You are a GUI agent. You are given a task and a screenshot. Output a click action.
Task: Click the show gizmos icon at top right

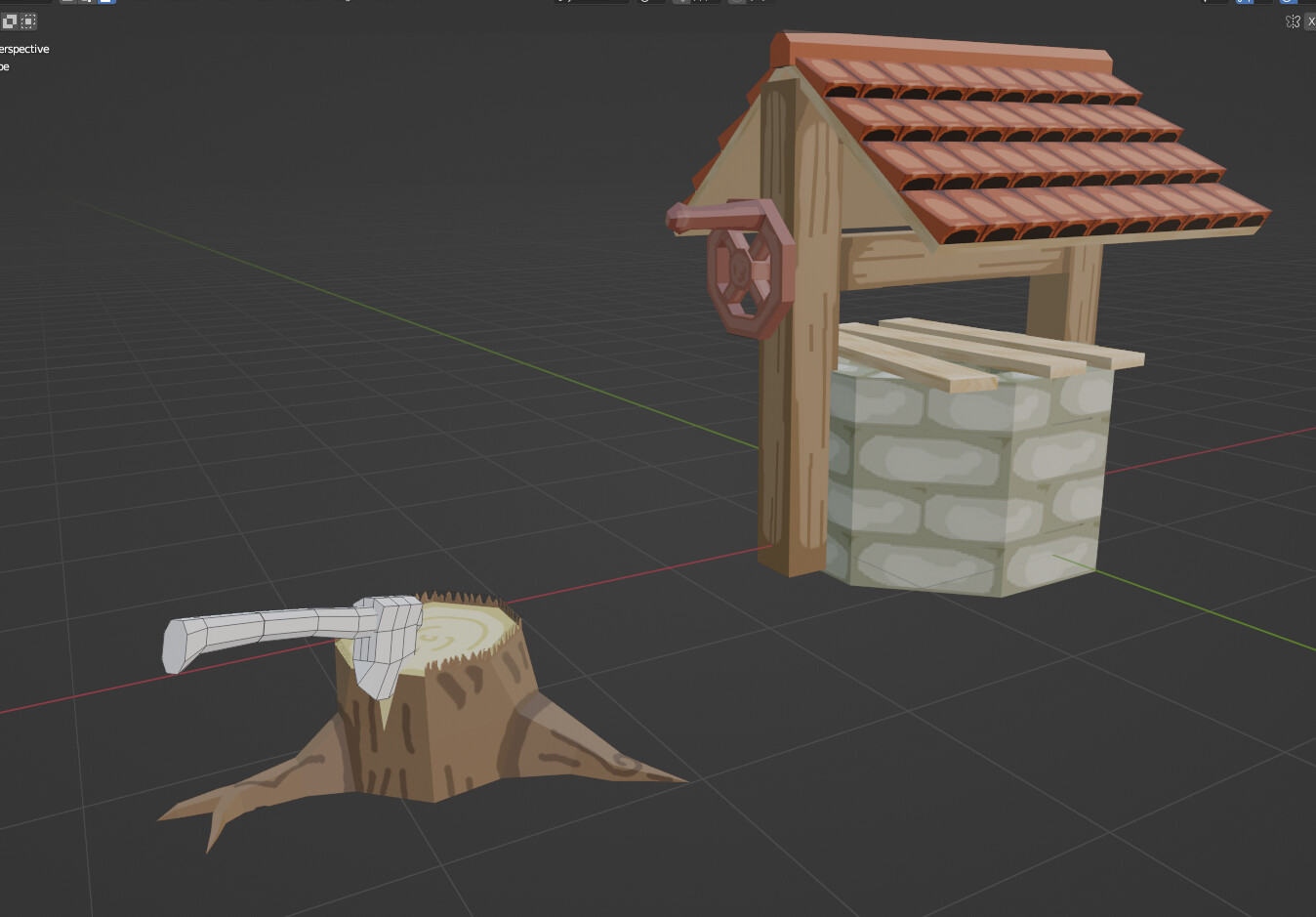(x=1240, y=3)
